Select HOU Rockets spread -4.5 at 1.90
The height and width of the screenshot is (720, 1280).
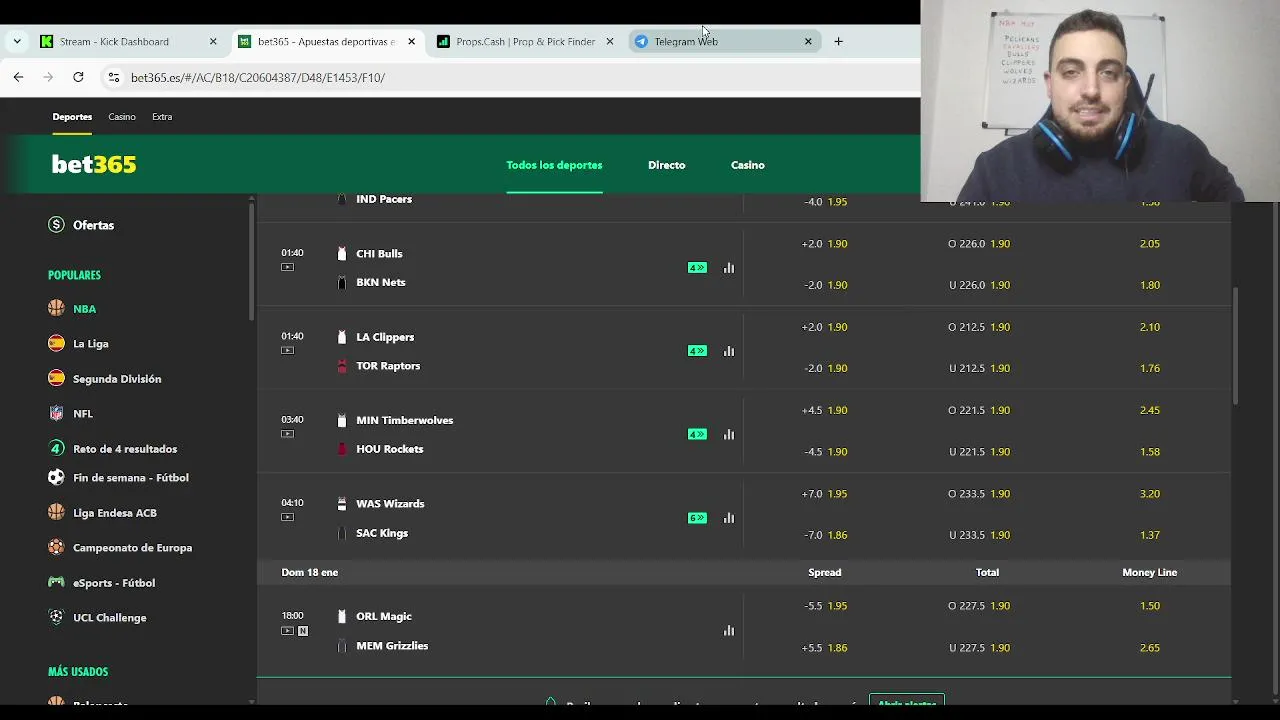point(825,452)
